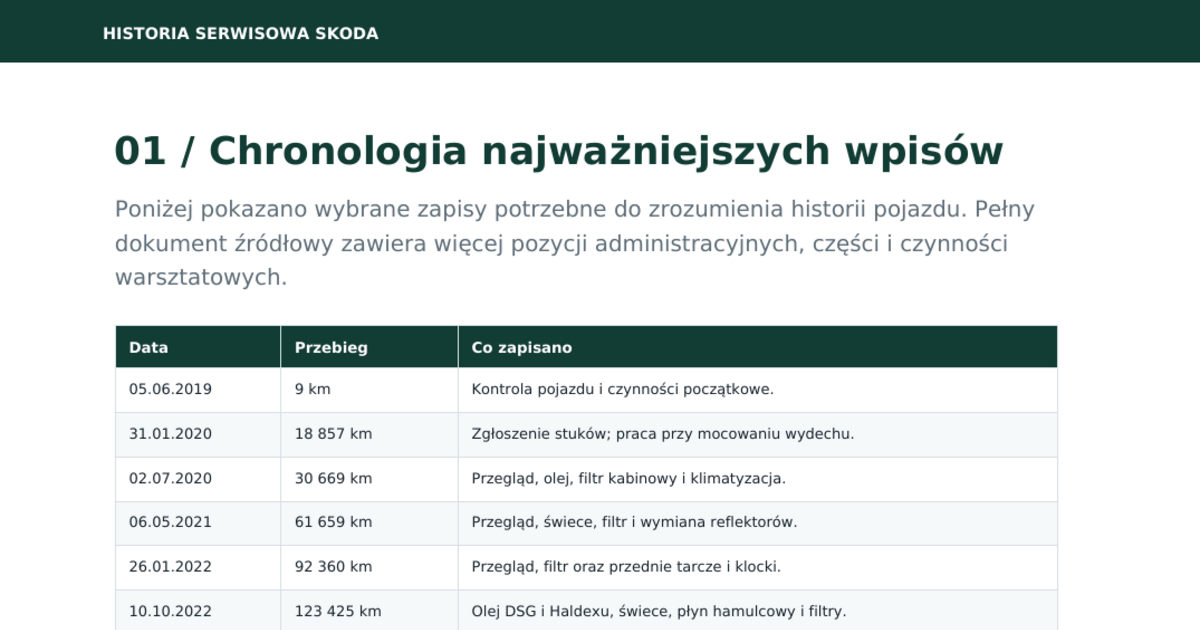1200x630 pixels.
Task: Select the mileage '30 669 km'
Action: click(x=334, y=479)
